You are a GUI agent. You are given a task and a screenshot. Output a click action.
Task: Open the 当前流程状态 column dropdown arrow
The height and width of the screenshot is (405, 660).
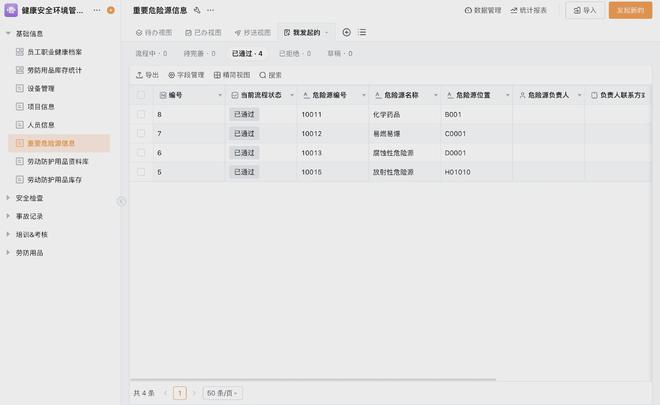pyautogui.click(x=292, y=95)
